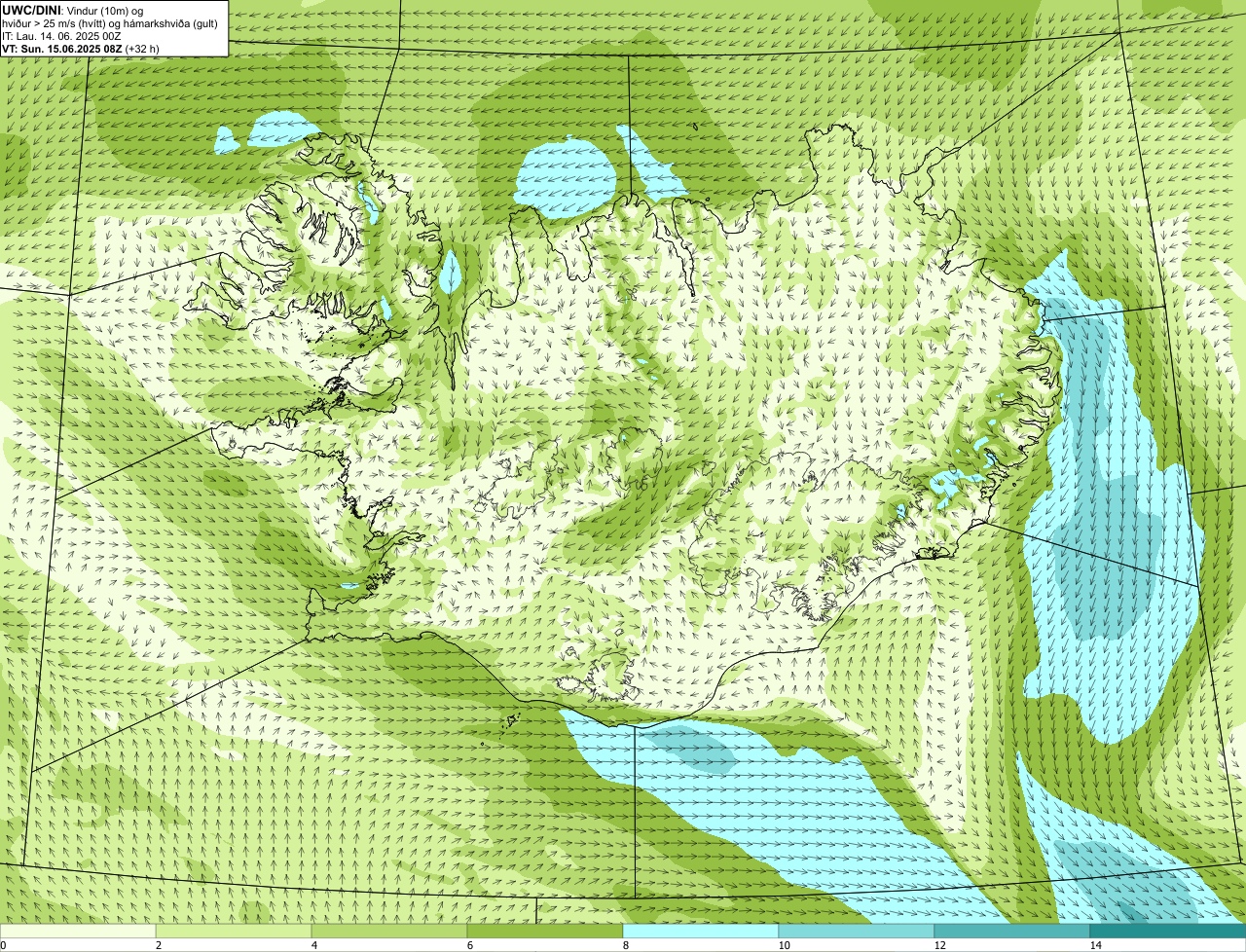Click the 6–8 m/s darker green colorbar segment

coord(545,931)
